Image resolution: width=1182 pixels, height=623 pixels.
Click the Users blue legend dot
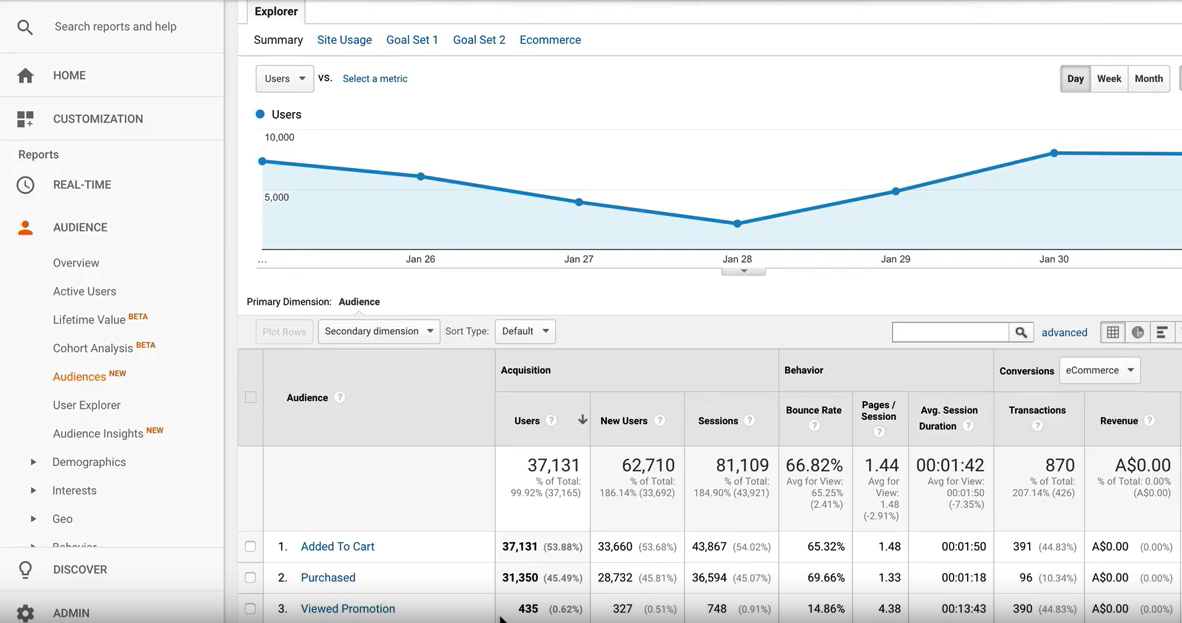260,115
